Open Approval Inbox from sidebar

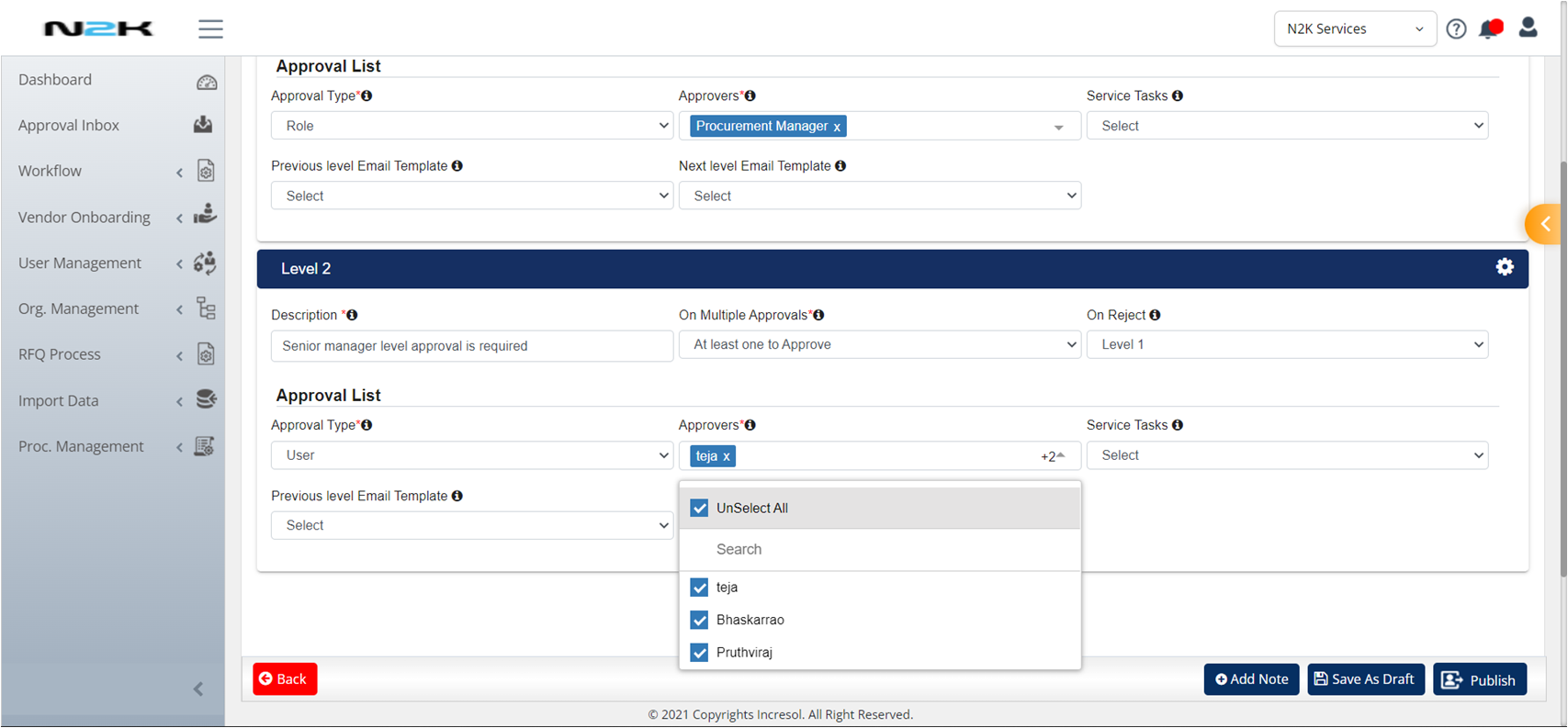click(x=69, y=126)
